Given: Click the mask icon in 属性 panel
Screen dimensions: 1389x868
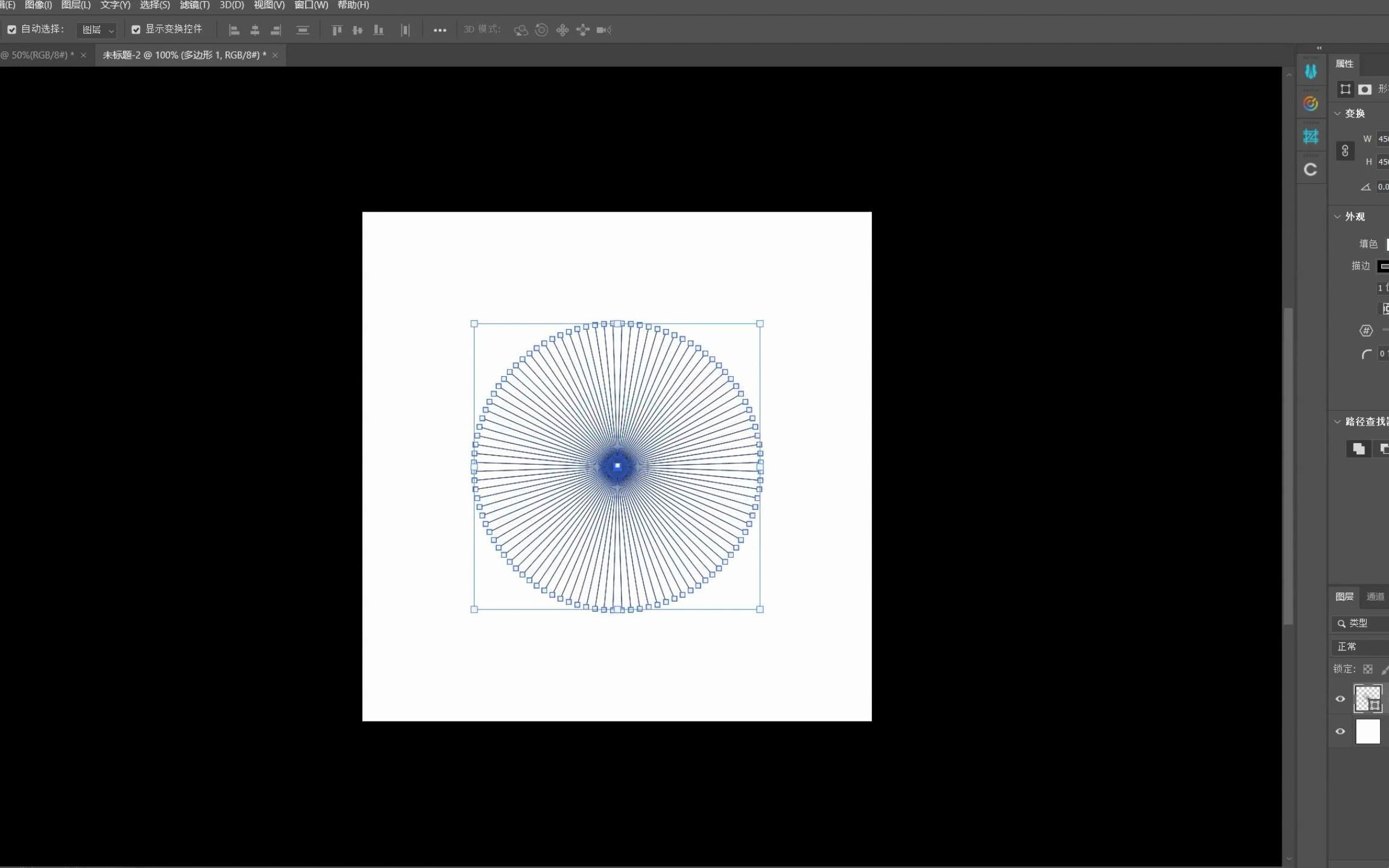Looking at the screenshot, I should [1365, 89].
